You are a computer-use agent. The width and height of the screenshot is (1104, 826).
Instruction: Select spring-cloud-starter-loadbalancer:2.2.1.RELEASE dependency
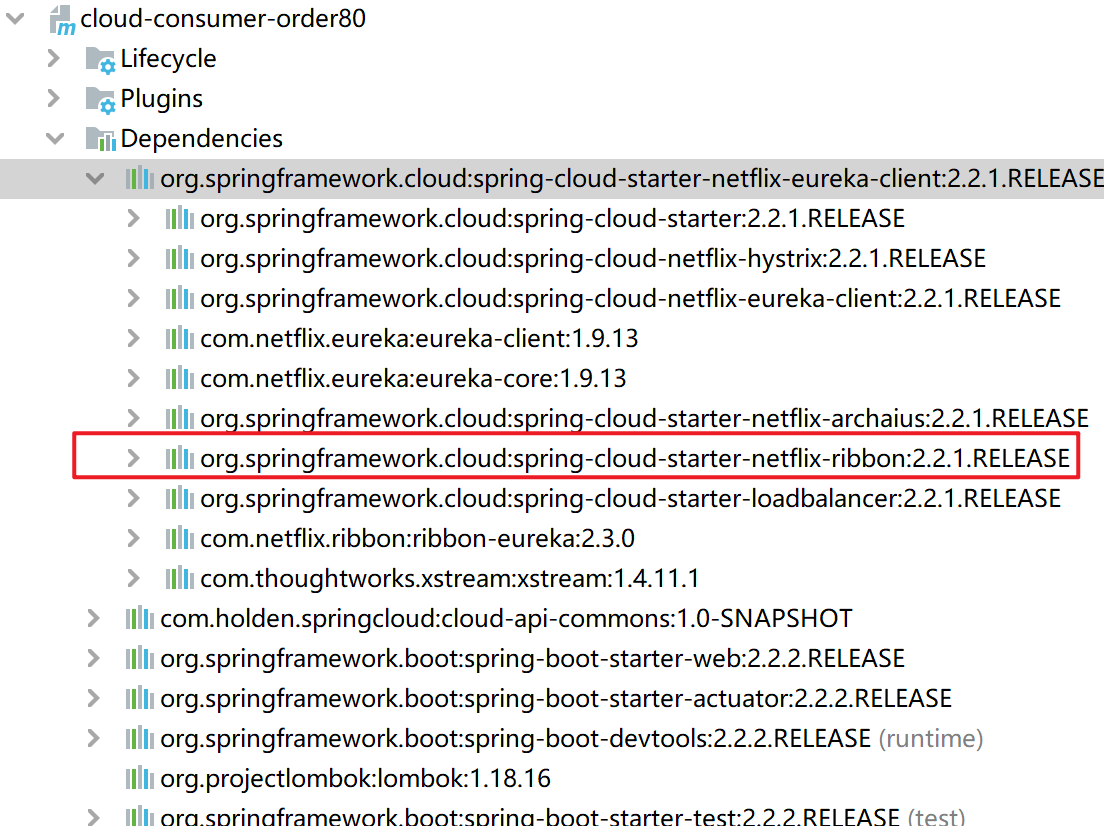[x=630, y=499]
